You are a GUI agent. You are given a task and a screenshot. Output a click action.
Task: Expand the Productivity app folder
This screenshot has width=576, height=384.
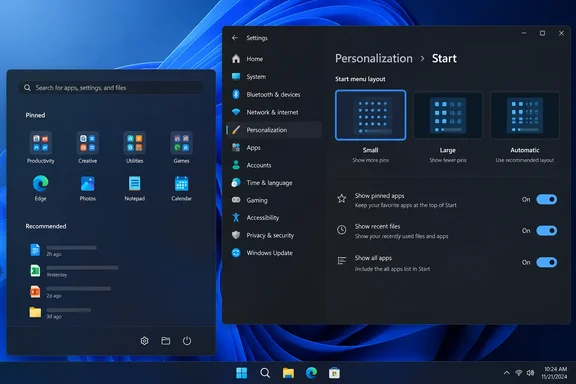[40, 147]
